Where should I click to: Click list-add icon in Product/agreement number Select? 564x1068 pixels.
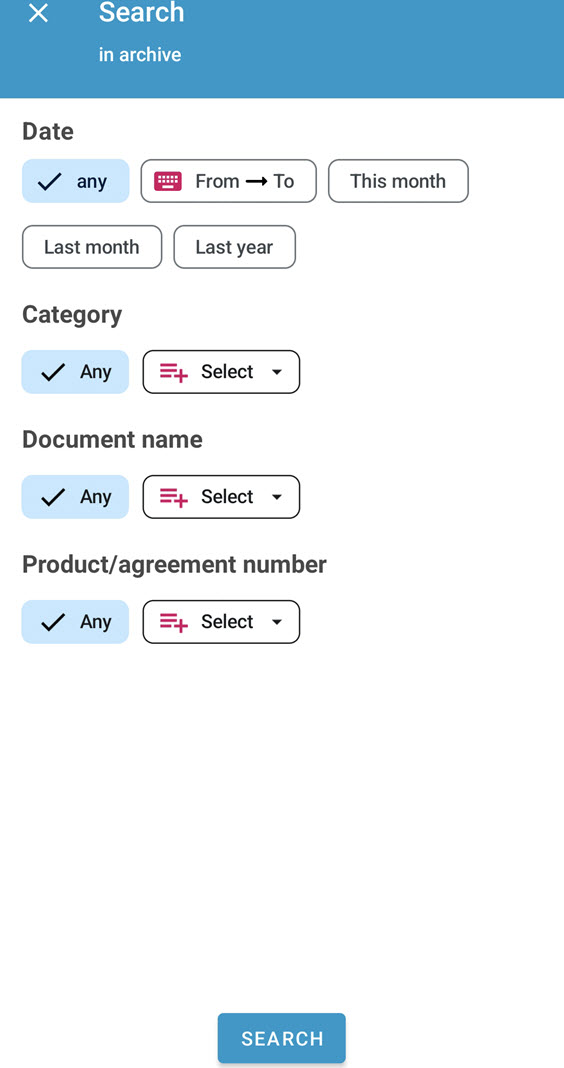pyautogui.click(x=174, y=622)
